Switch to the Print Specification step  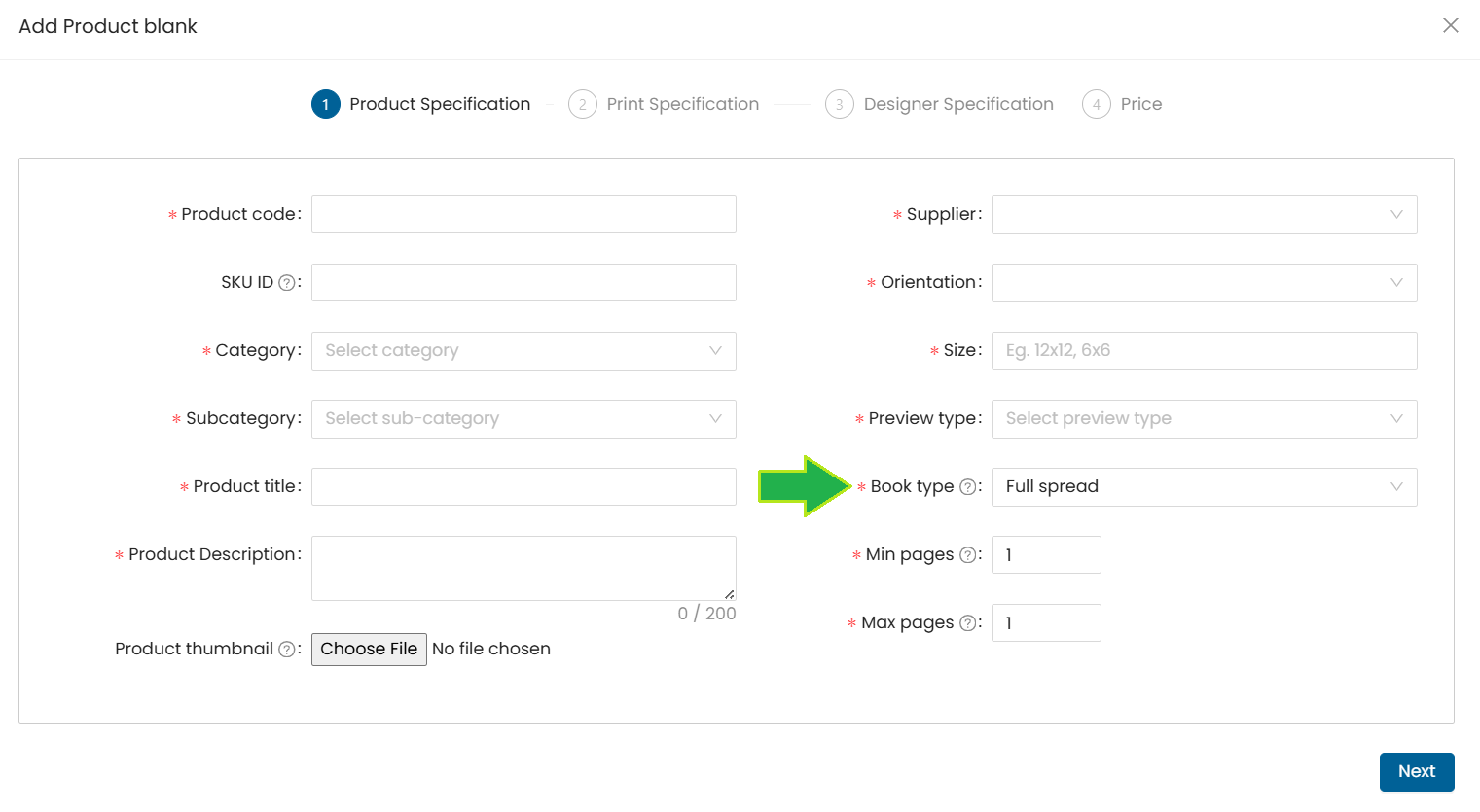tap(682, 104)
